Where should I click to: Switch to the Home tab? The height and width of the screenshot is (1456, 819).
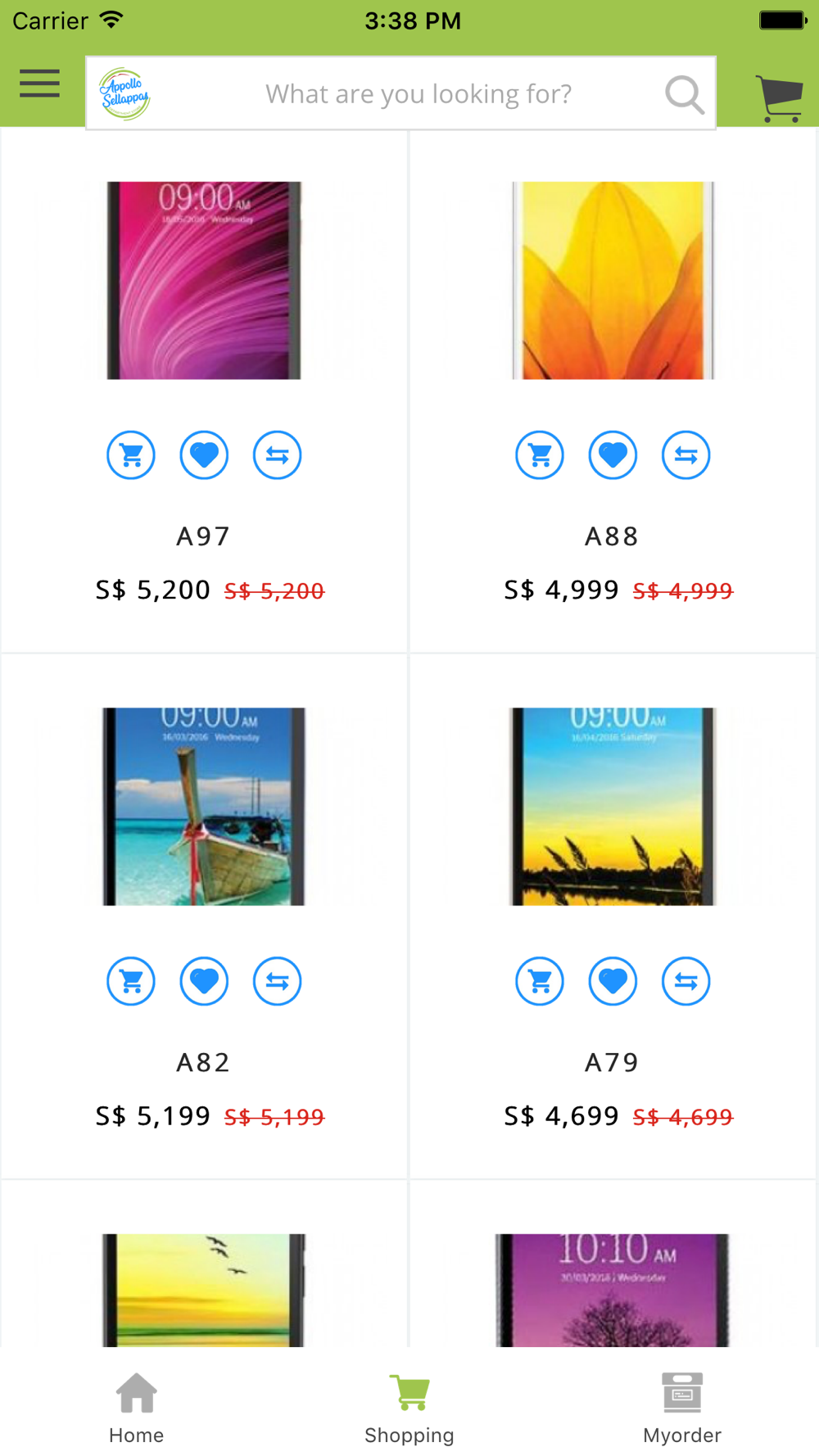click(x=136, y=1407)
